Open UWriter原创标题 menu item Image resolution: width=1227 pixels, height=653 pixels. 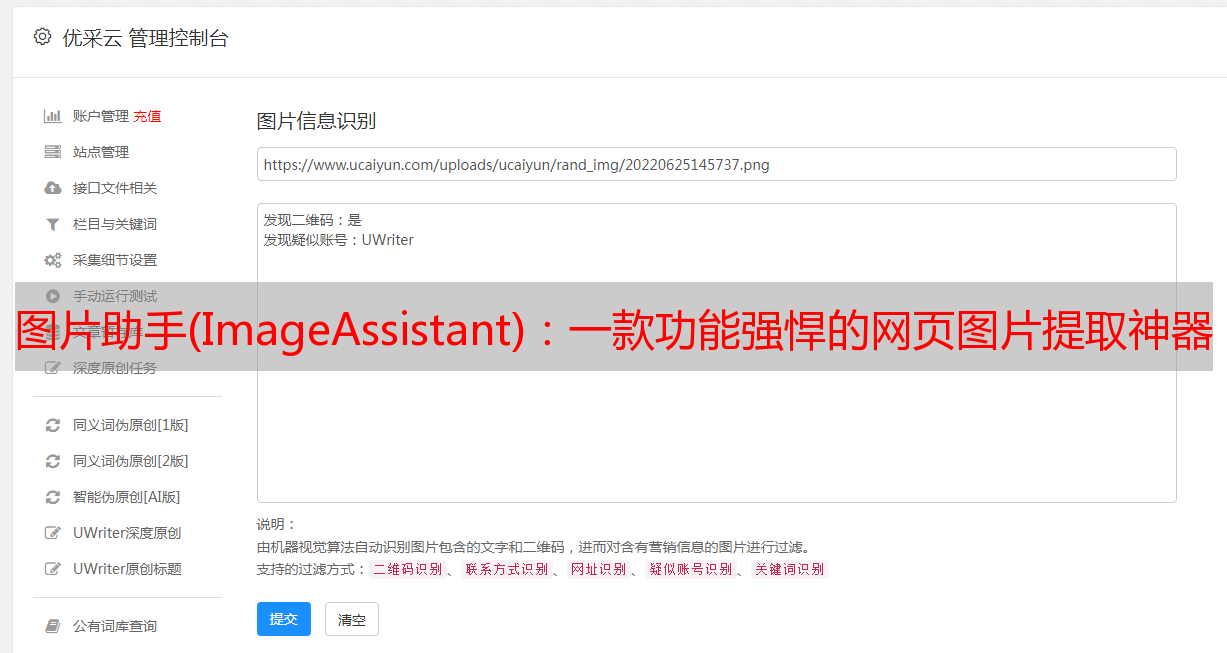(127, 569)
